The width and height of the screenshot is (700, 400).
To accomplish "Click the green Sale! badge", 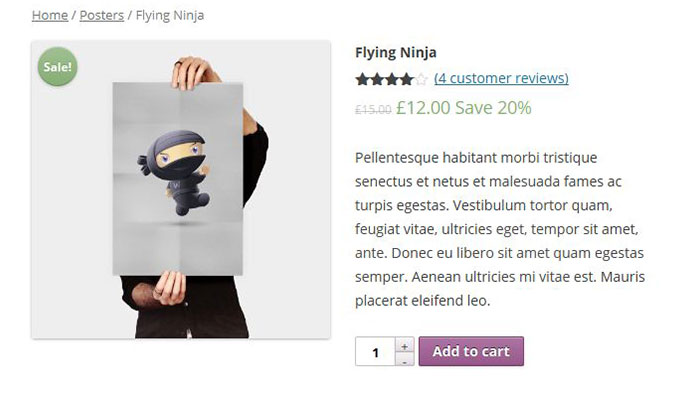I will pyautogui.click(x=57, y=67).
